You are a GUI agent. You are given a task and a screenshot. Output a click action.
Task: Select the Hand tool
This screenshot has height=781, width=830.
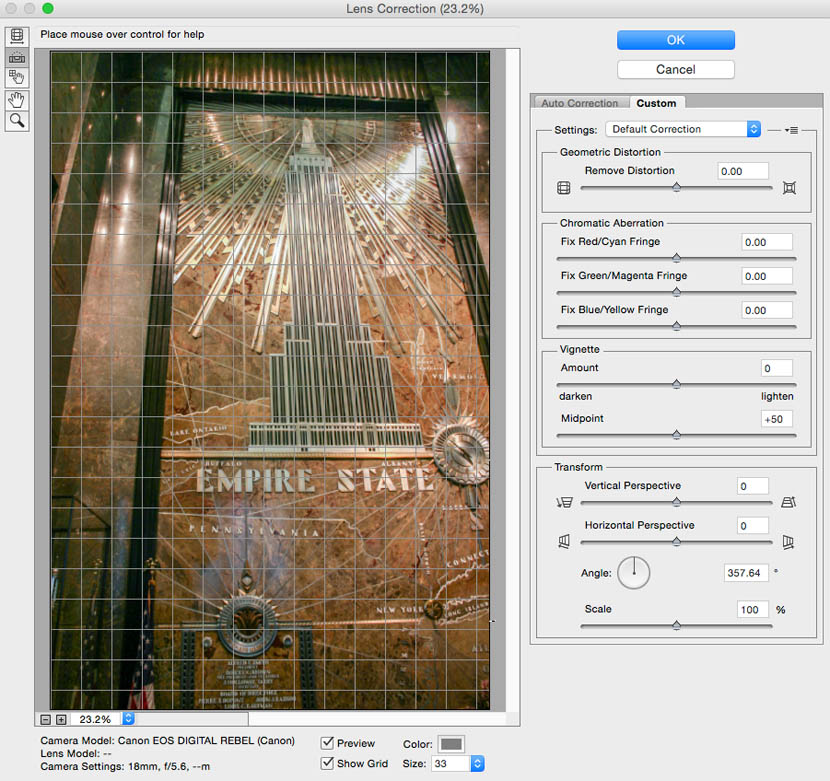(17, 100)
